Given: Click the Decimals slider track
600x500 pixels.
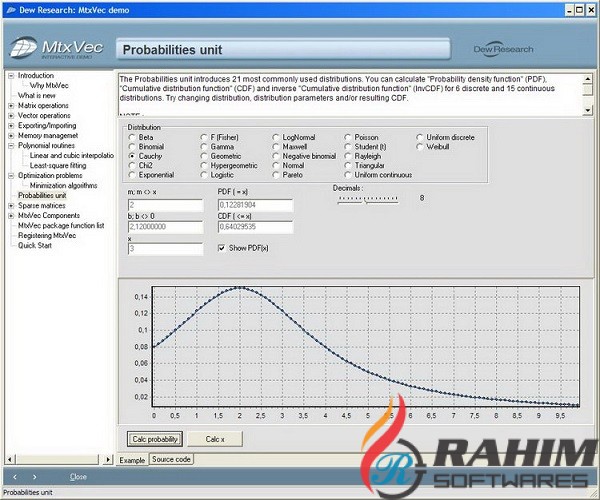Looking at the screenshot, I should pyautogui.click(x=368, y=200).
